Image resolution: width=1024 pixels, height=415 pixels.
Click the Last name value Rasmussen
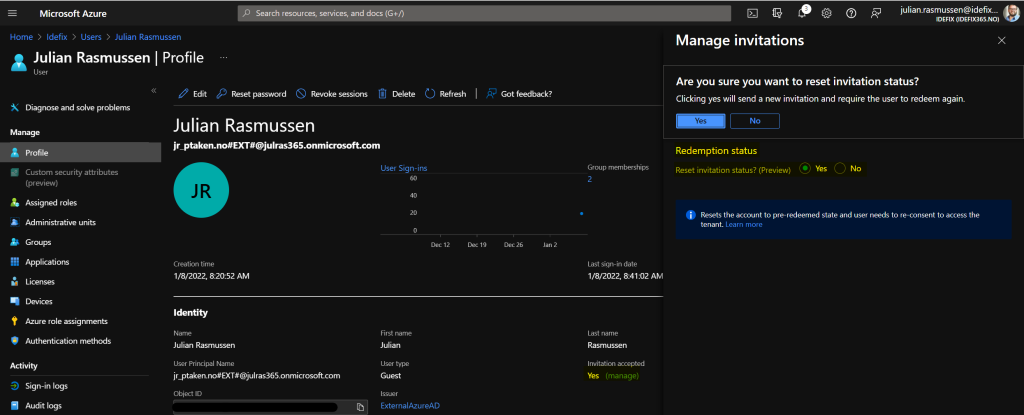click(x=607, y=345)
